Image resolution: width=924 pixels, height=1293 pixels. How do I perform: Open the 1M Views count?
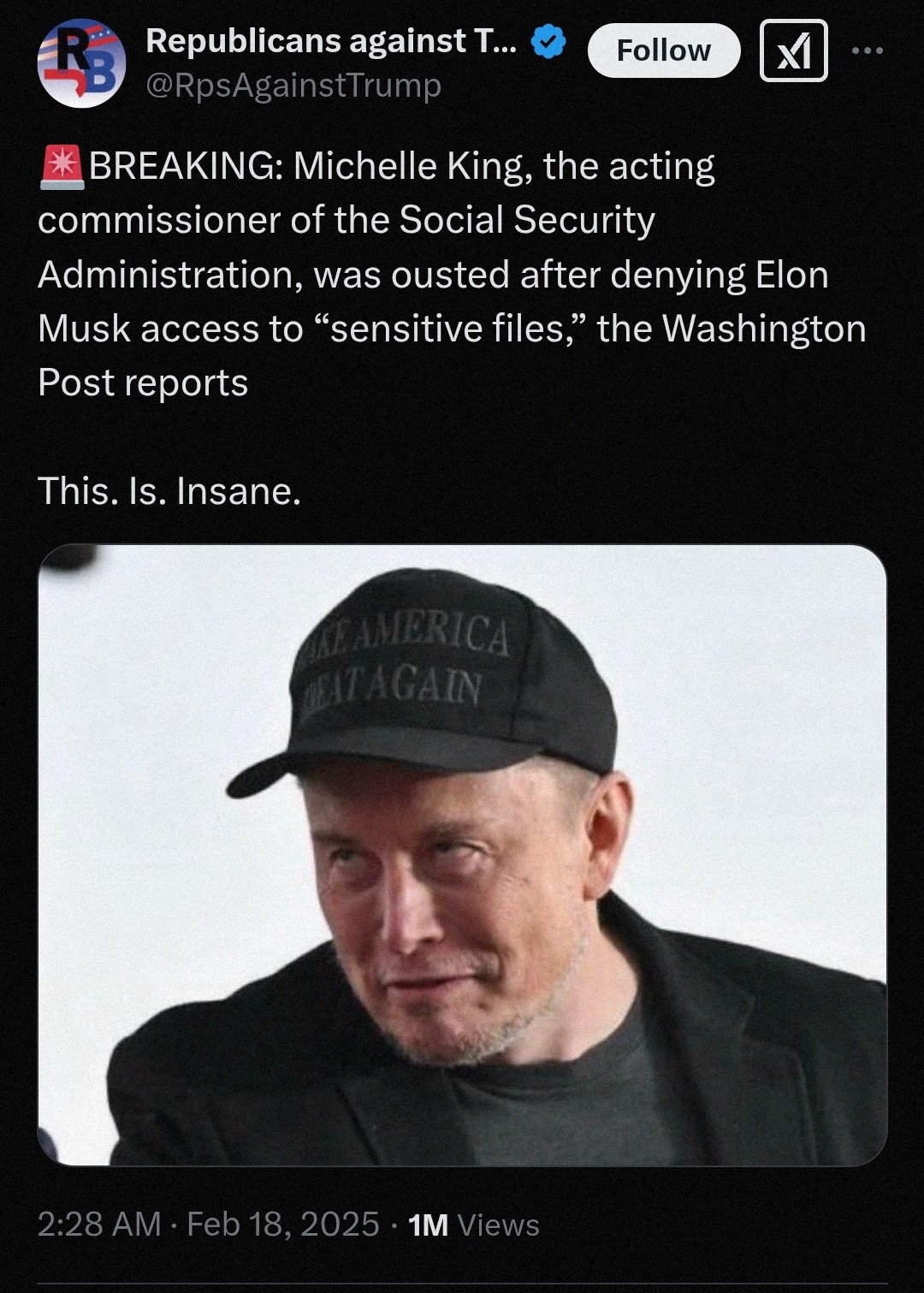tap(474, 1225)
